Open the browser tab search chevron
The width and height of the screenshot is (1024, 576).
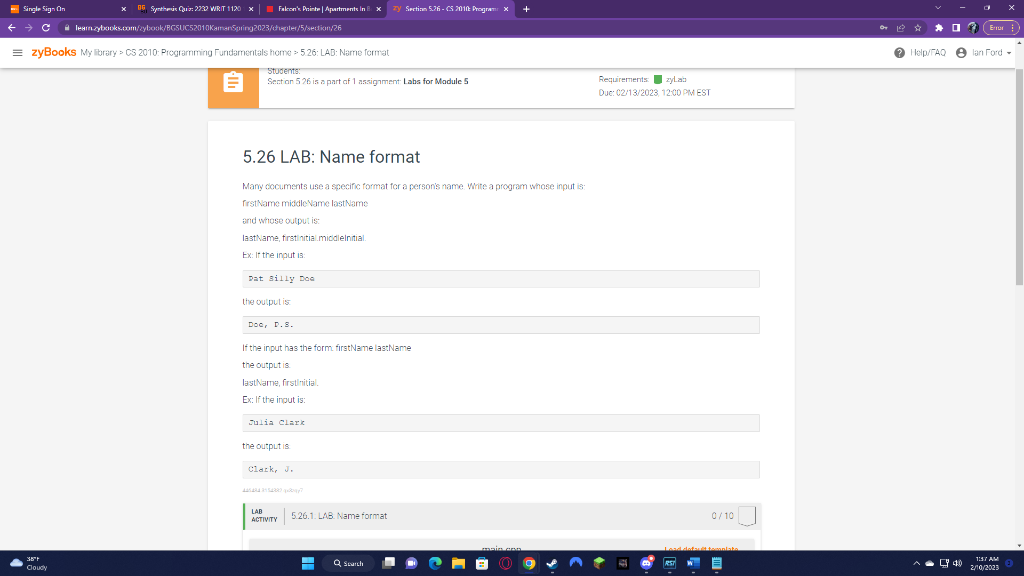click(937, 8)
